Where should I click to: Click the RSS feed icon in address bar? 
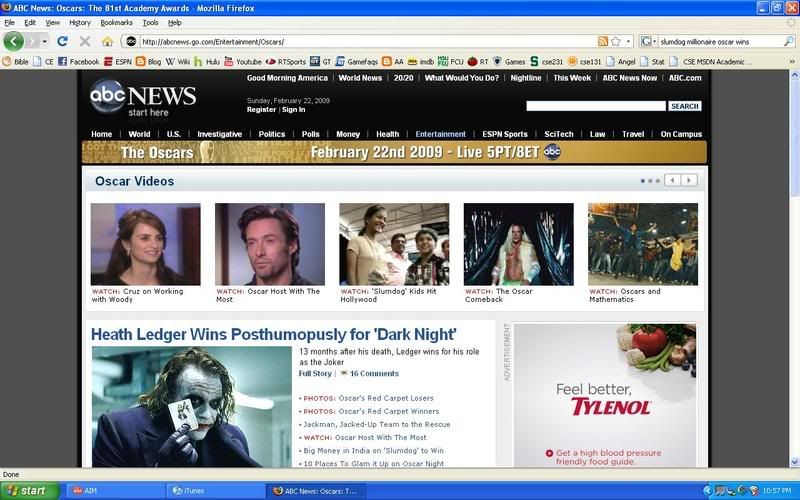point(603,41)
